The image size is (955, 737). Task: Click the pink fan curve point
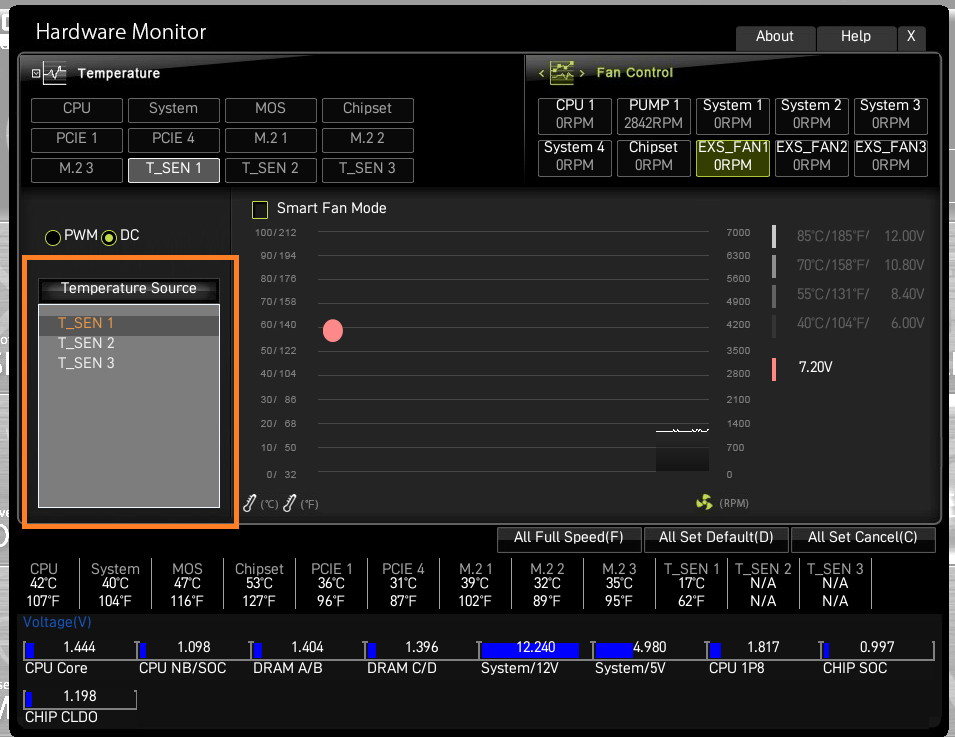click(333, 331)
